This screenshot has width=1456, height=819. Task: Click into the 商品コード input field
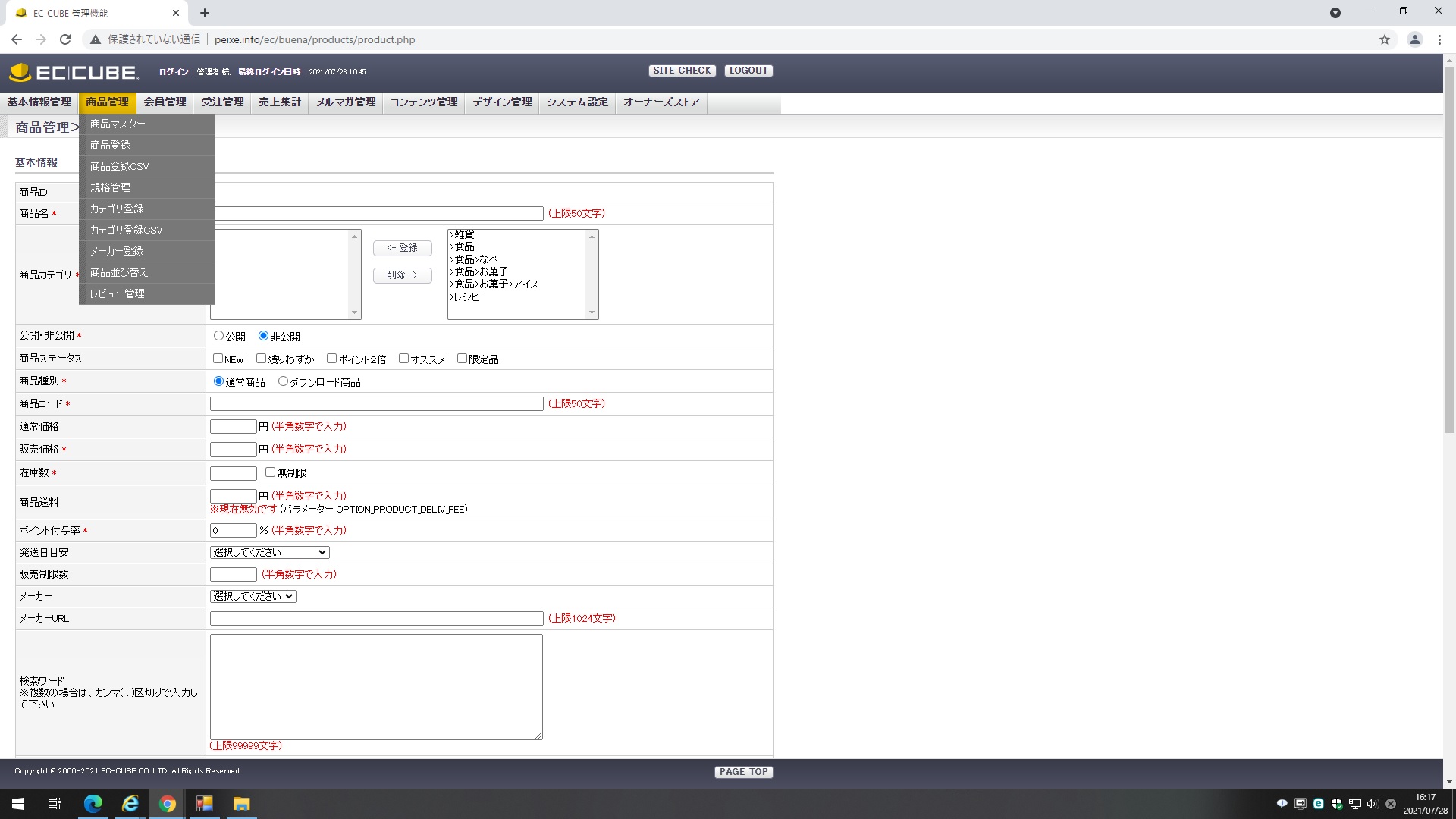pyautogui.click(x=376, y=403)
